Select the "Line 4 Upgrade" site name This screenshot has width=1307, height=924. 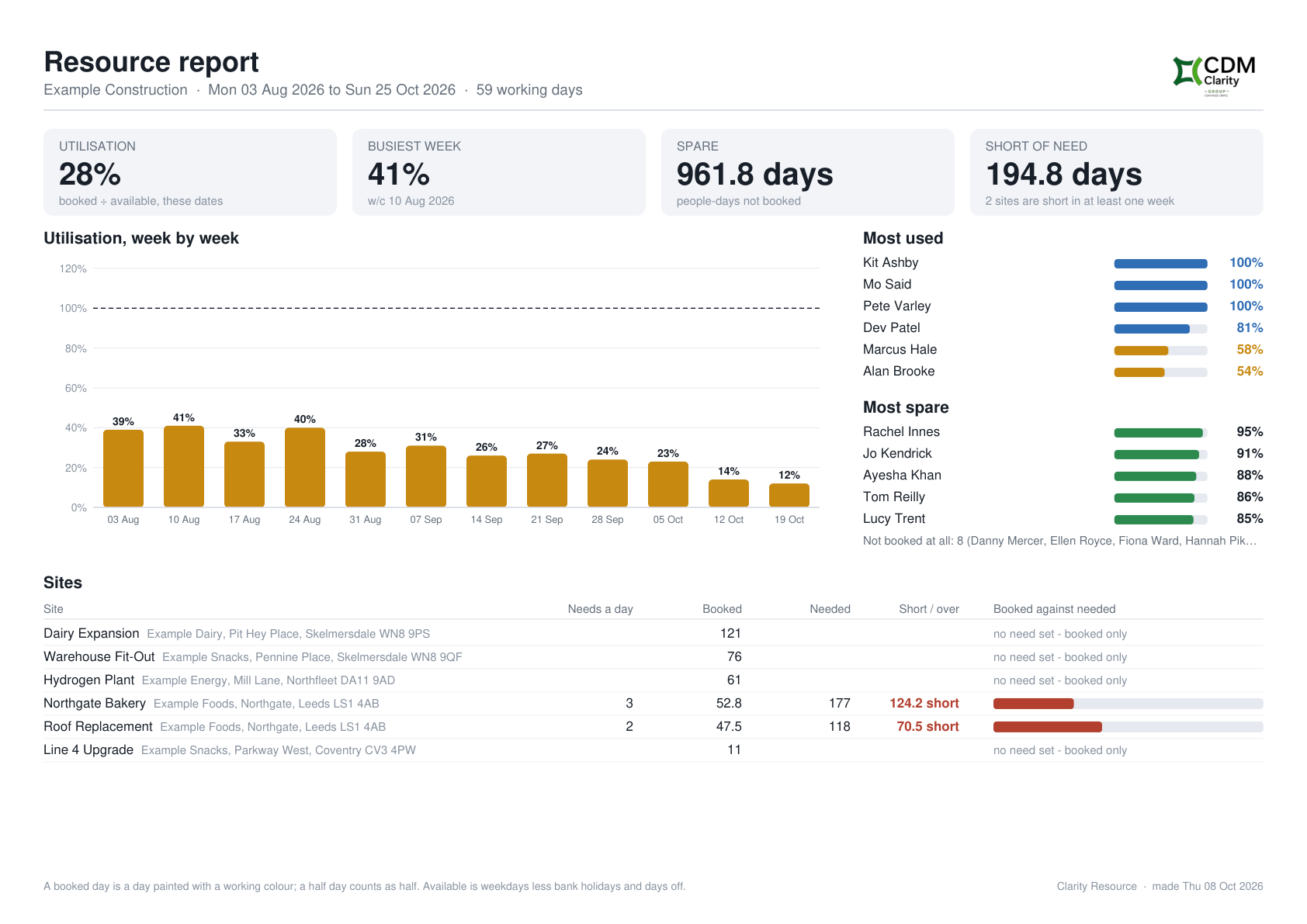(x=88, y=750)
